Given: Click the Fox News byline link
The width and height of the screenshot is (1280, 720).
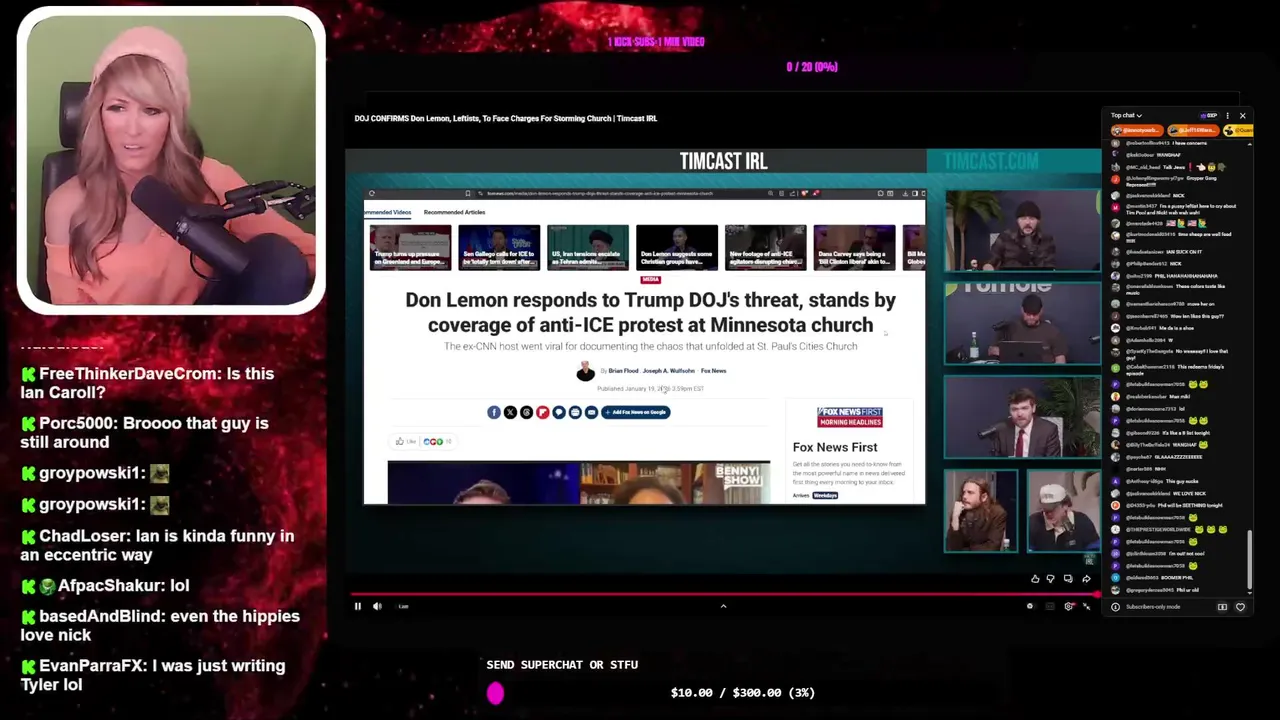Looking at the screenshot, I should coord(713,371).
